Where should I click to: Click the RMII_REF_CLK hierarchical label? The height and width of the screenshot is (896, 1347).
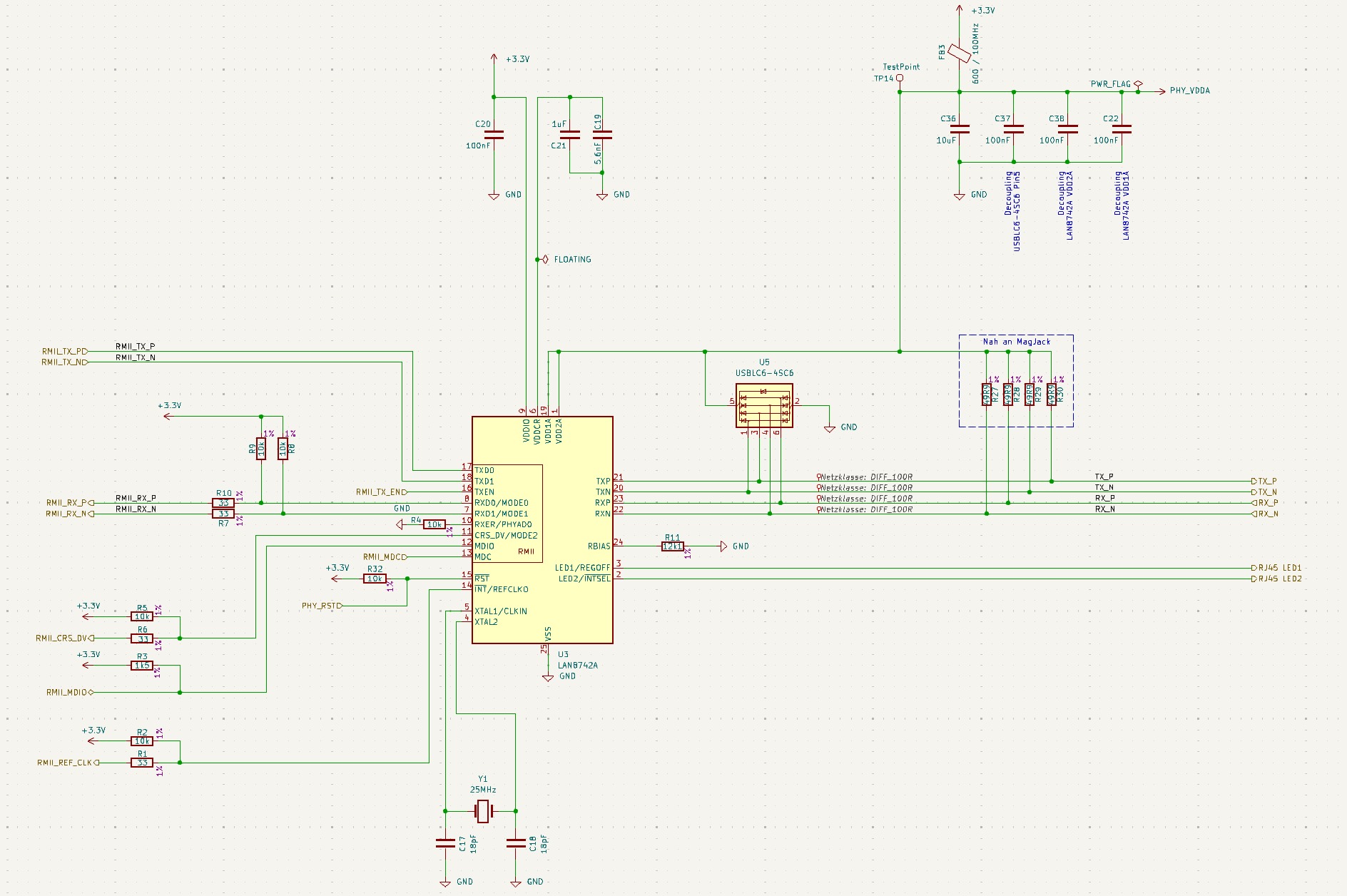[66, 763]
